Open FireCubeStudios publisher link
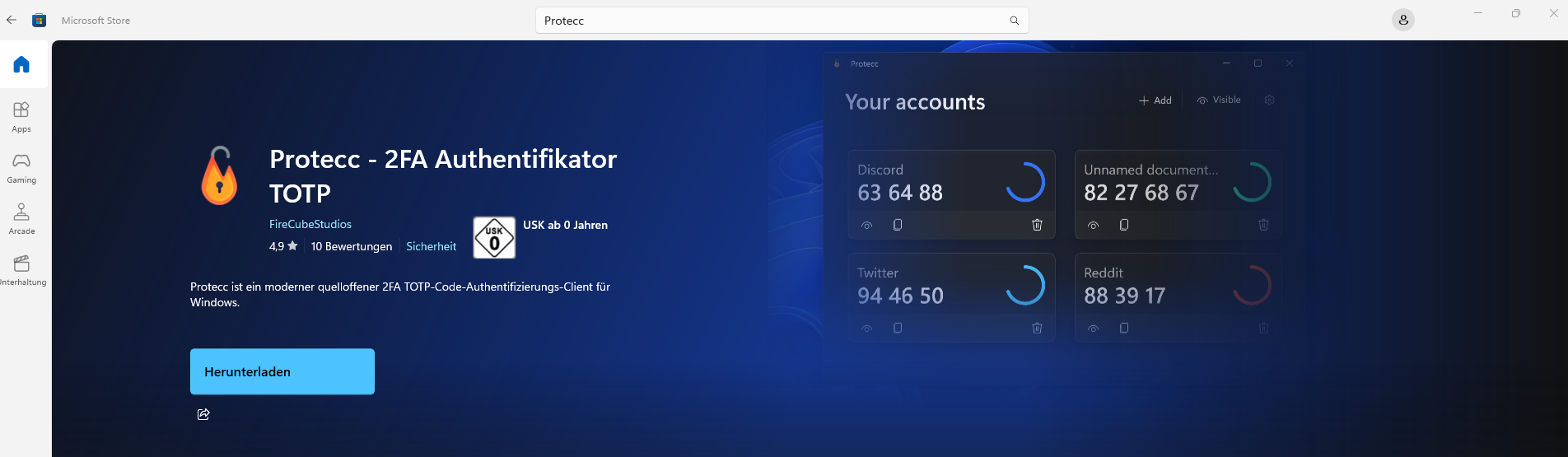The width and height of the screenshot is (1568, 457). pos(310,224)
